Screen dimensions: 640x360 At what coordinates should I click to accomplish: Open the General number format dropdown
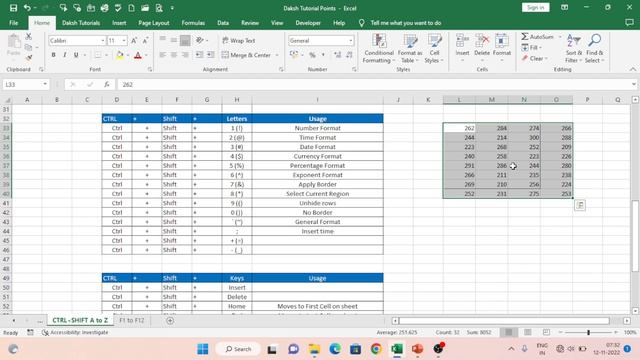(351, 40)
